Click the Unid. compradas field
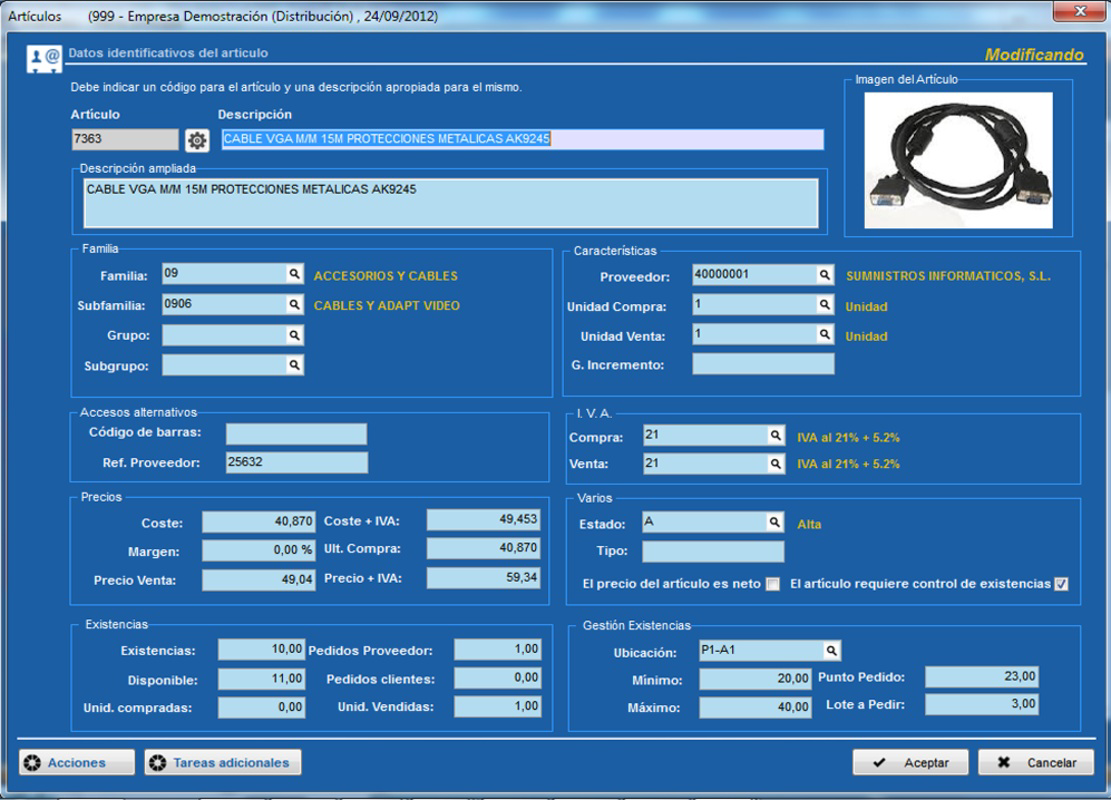 coord(261,707)
